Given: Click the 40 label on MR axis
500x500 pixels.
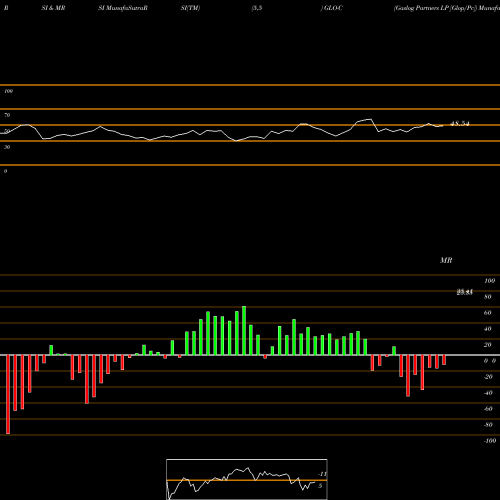Looking at the screenshot, I should tap(488, 329).
